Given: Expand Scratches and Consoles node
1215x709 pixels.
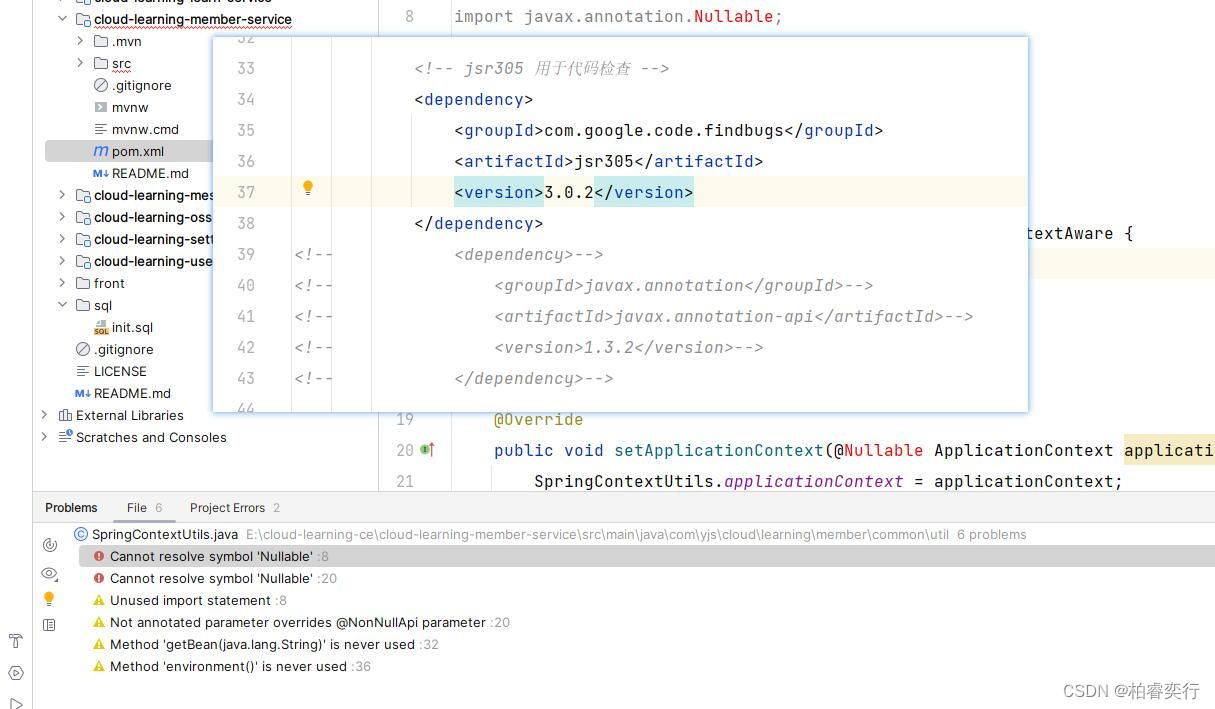Looking at the screenshot, I should pos(44,437).
